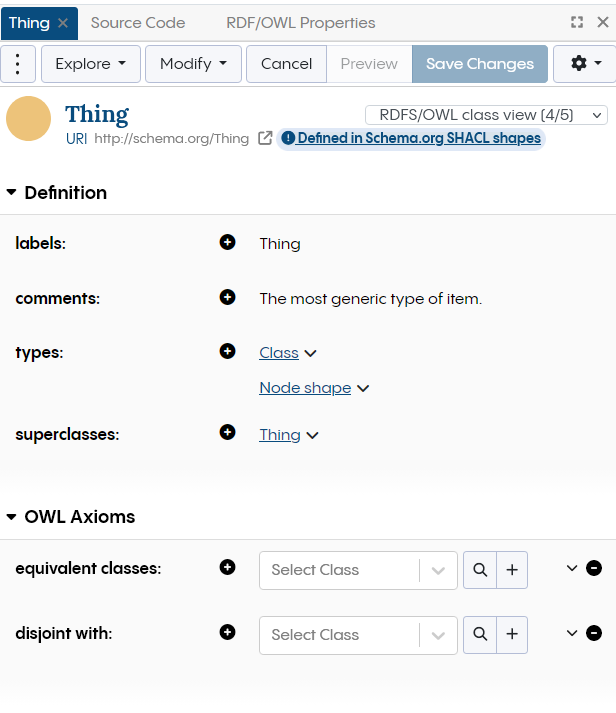The width and height of the screenshot is (616, 713).
Task: Add a new type with plus icon
Action: click(227, 351)
